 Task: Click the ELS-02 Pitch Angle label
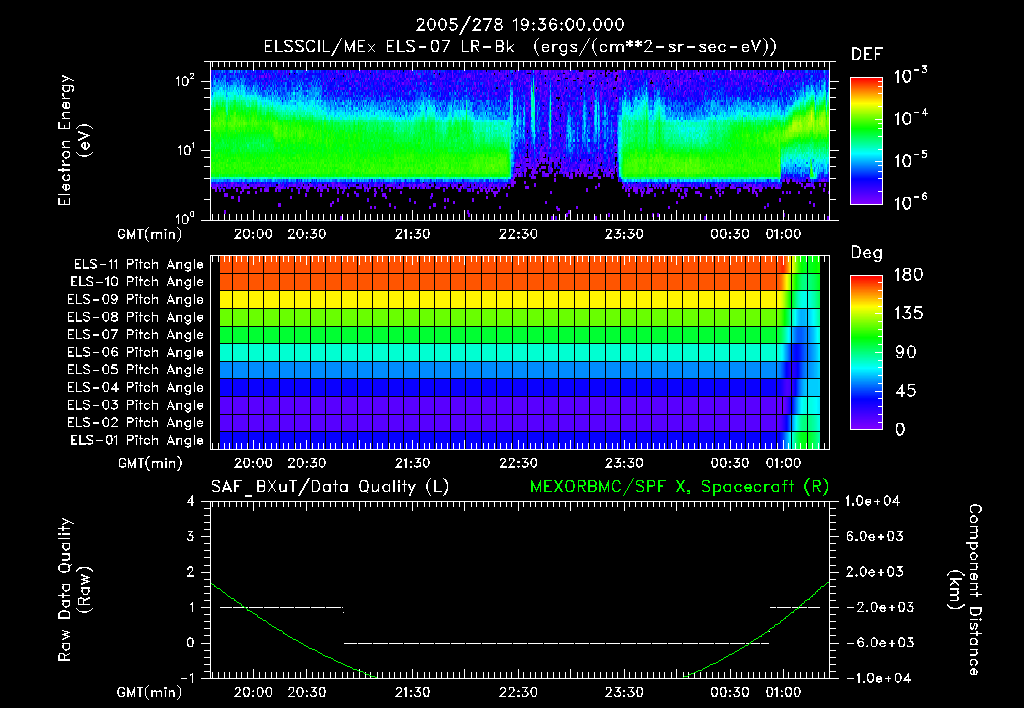pyautogui.click(x=135, y=423)
